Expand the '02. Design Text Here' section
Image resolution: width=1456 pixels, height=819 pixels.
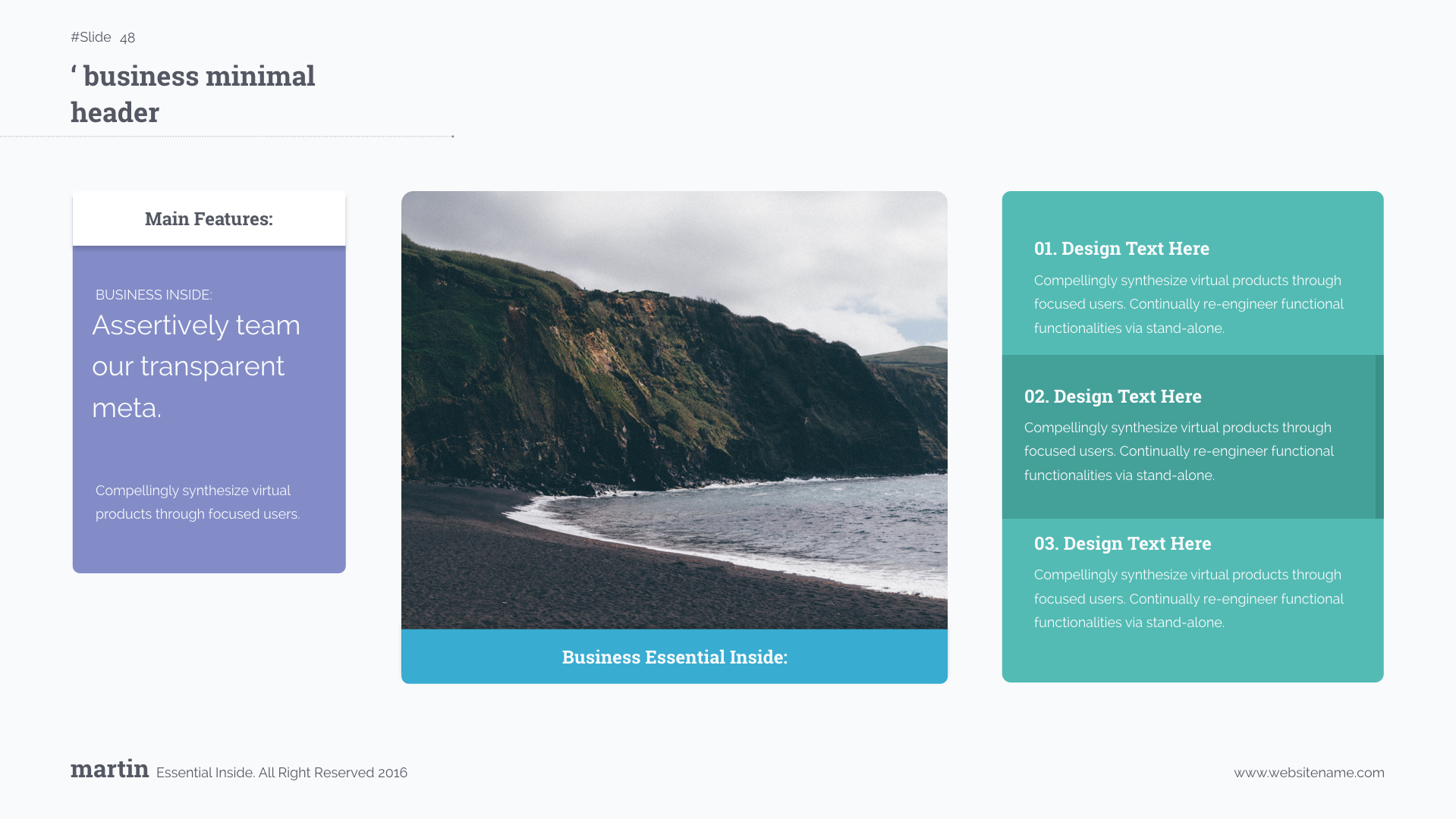(1112, 396)
